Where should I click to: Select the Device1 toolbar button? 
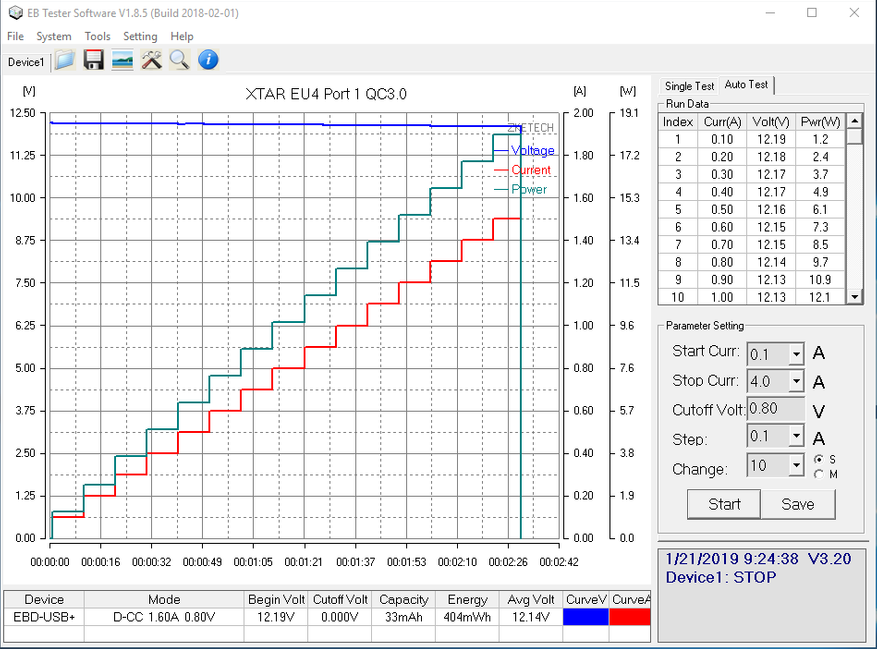pos(26,62)
